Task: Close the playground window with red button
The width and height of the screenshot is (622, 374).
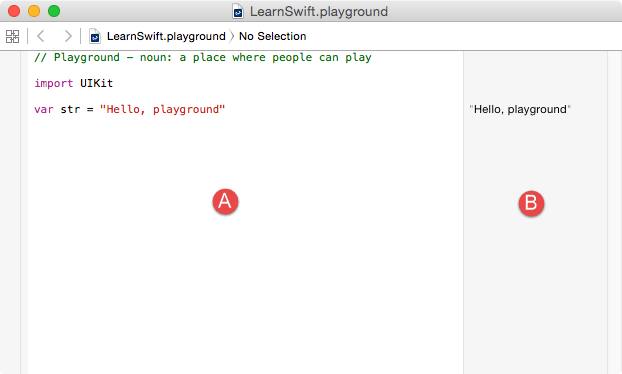Action: [14, 11]
